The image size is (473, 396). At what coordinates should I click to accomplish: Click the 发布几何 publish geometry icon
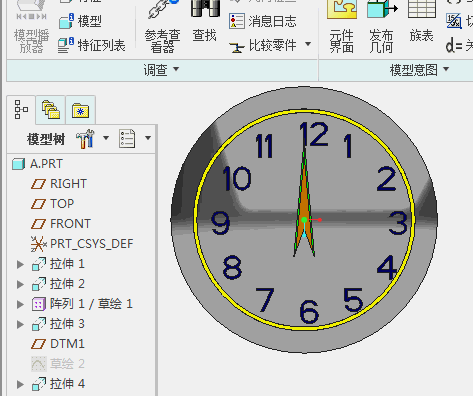pyautogui.click(x=382, y=9)
